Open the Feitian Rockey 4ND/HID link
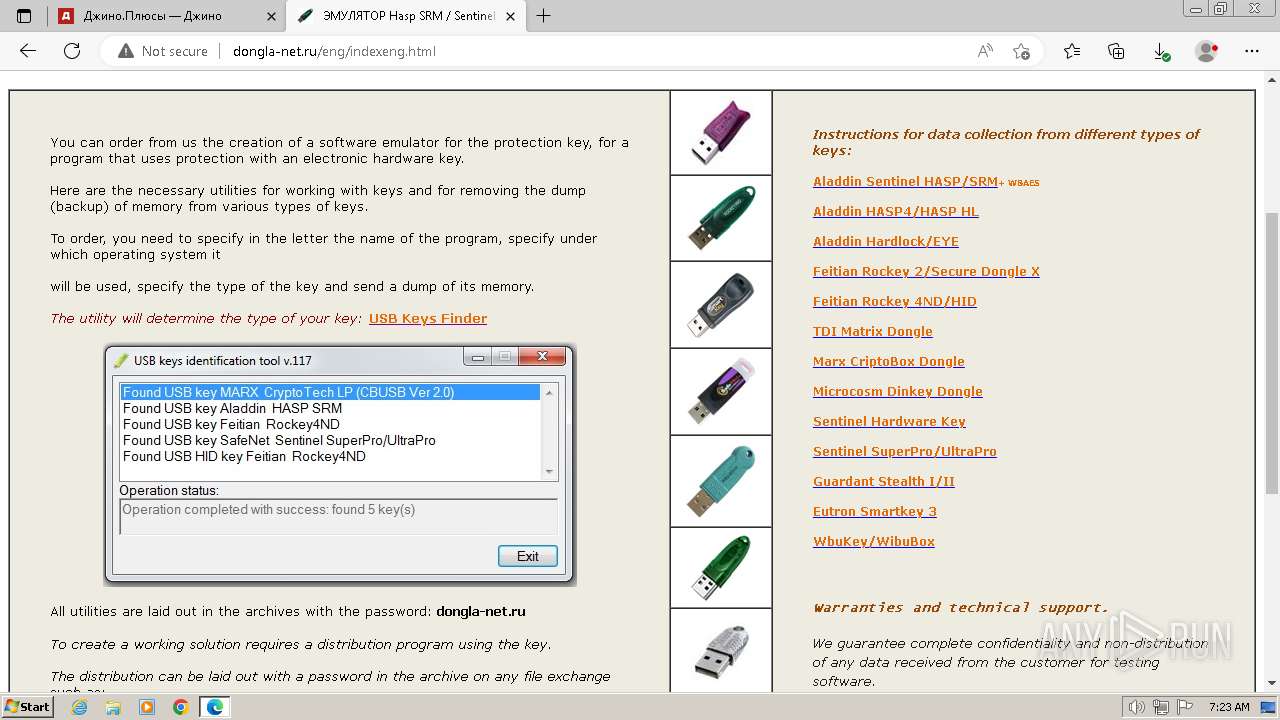This screenshot has width=1280, height=720. tap(895, 301)
